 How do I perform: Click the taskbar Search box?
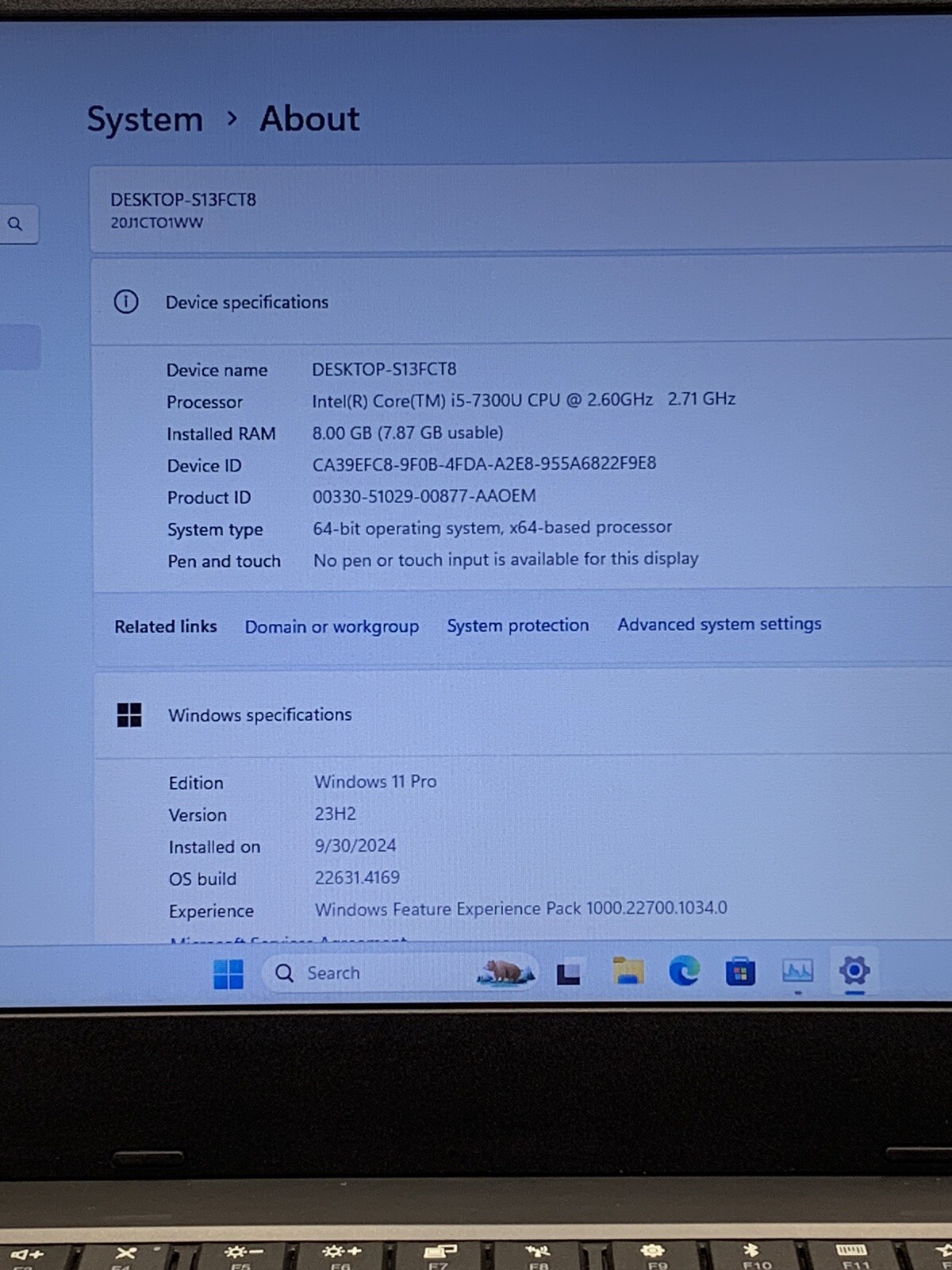click(x=401, y=972)
